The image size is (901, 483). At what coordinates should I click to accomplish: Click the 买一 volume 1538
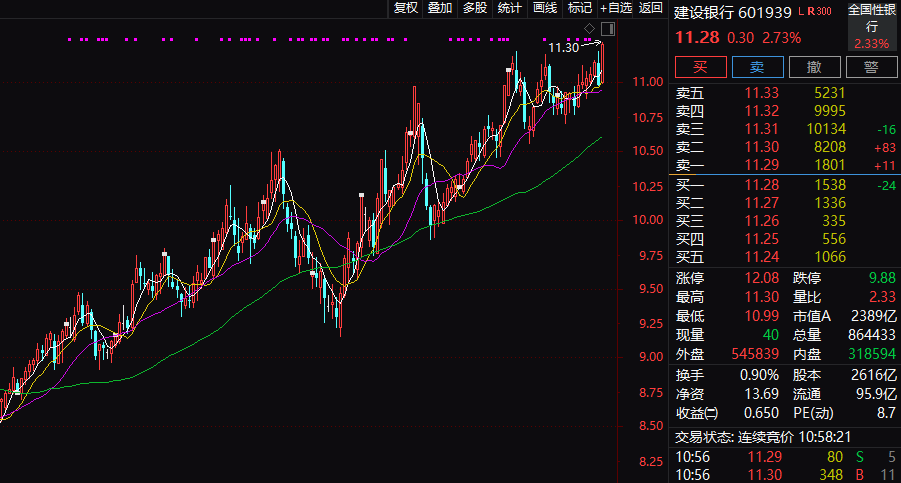coord(830,185)
